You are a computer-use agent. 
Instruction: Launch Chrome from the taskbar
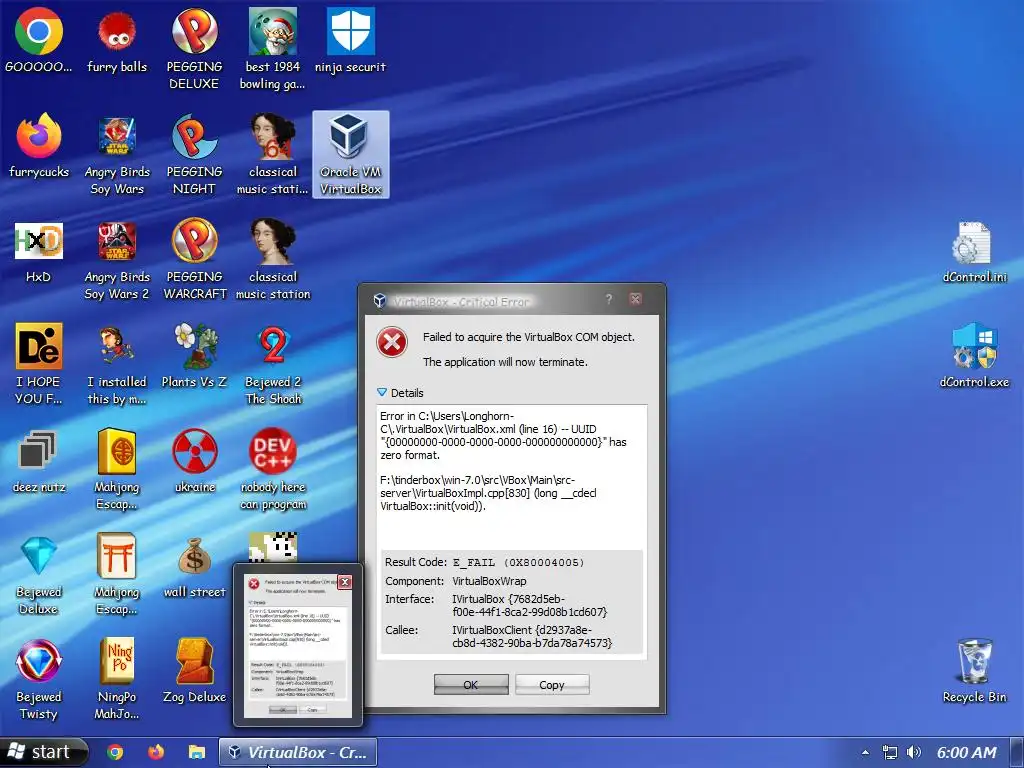115,752
